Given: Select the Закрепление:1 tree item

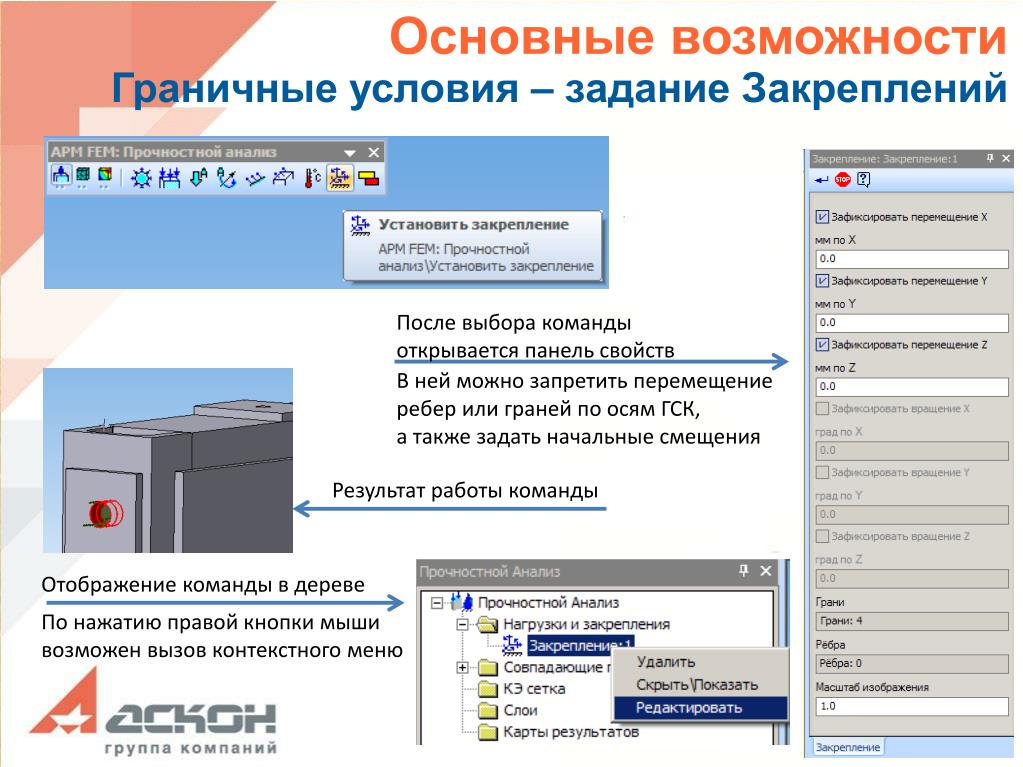Looking at the screenshot, I should [580, 646].
